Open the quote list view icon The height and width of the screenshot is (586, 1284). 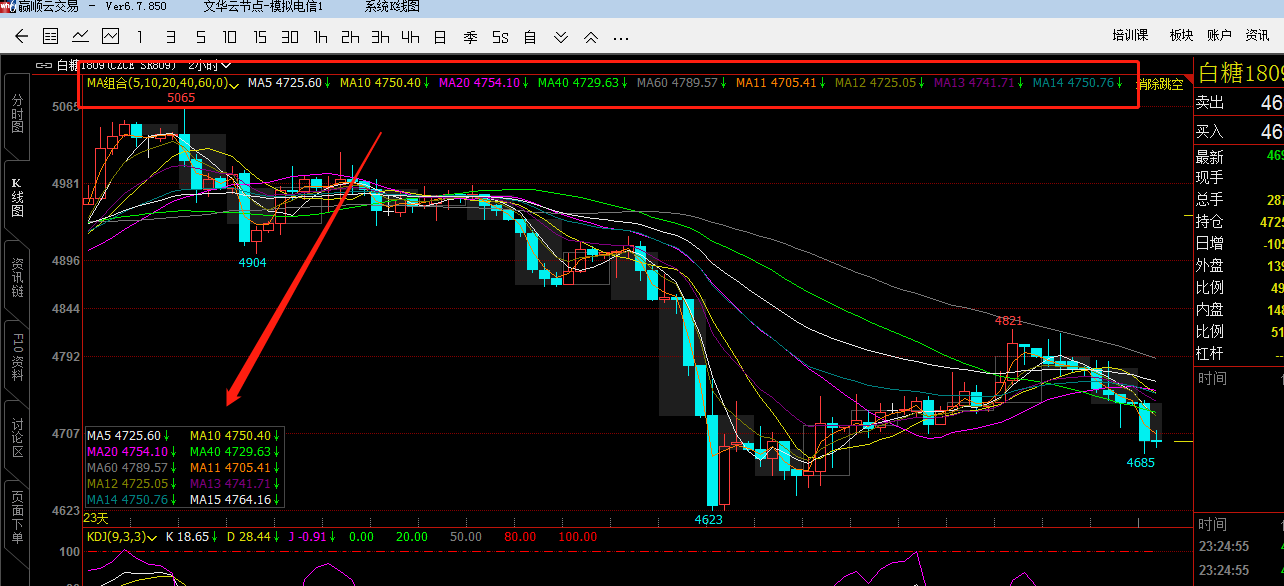coord(50,37)
